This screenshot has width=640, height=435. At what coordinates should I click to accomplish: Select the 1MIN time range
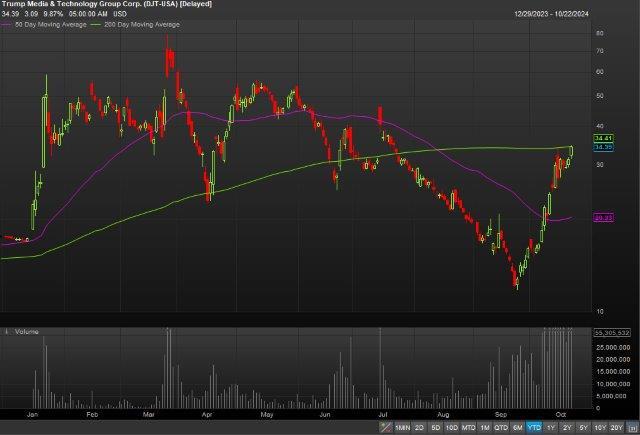point(402,427)
